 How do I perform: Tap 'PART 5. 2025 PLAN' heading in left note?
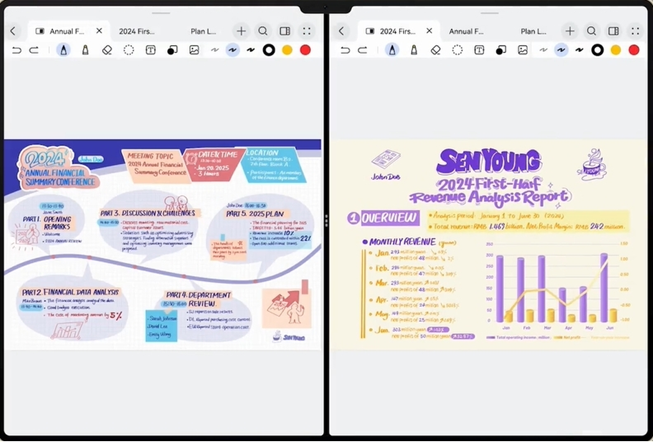[254, 214]
